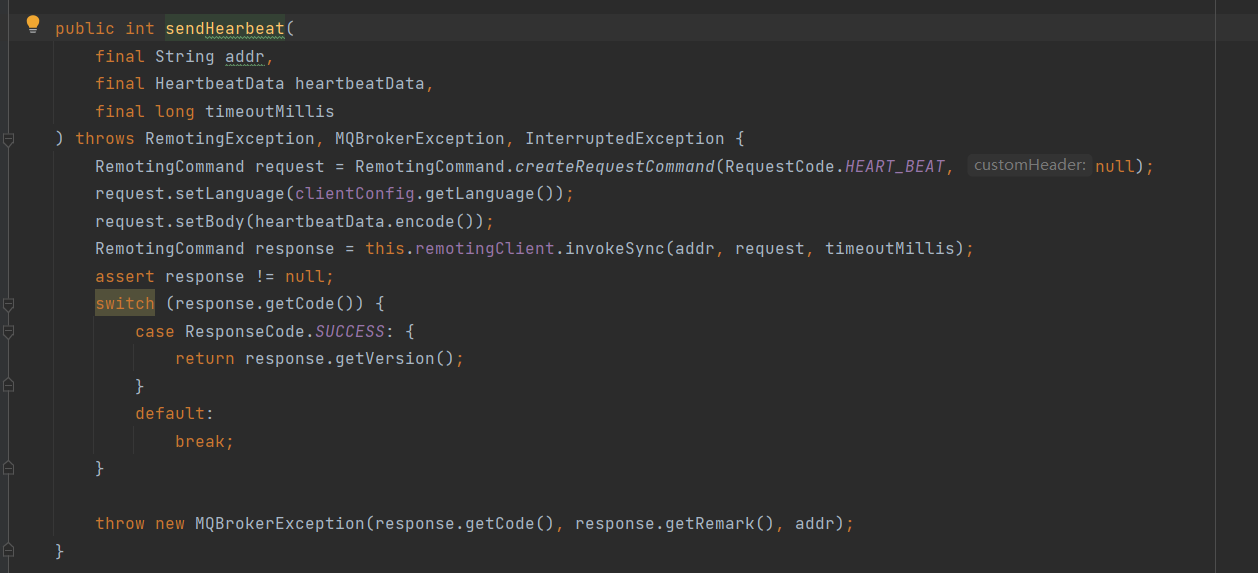1258x573 pixels.
Task: Click the highlighted switch keyword
Action: click(x=125, y=304)
